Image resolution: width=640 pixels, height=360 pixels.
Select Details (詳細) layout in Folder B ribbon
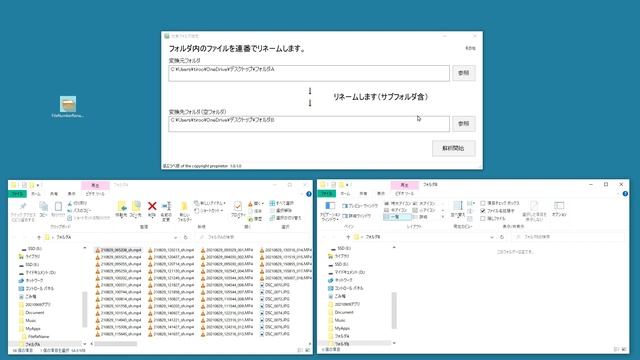[420, 217]
